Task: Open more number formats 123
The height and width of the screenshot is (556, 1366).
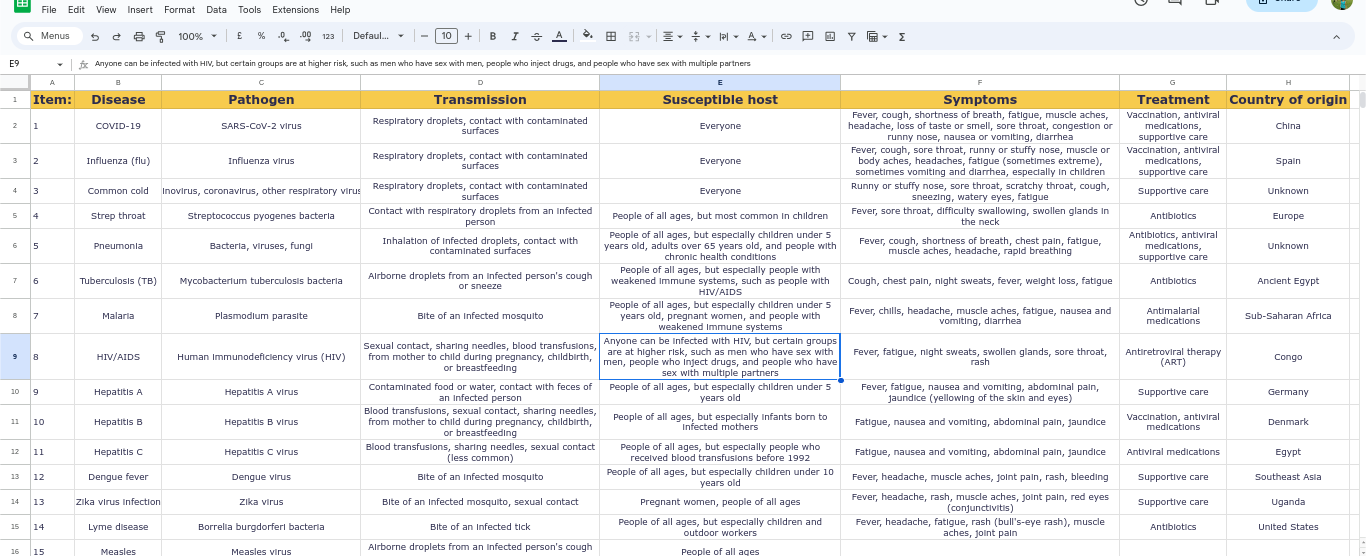Action: [328, 36]
